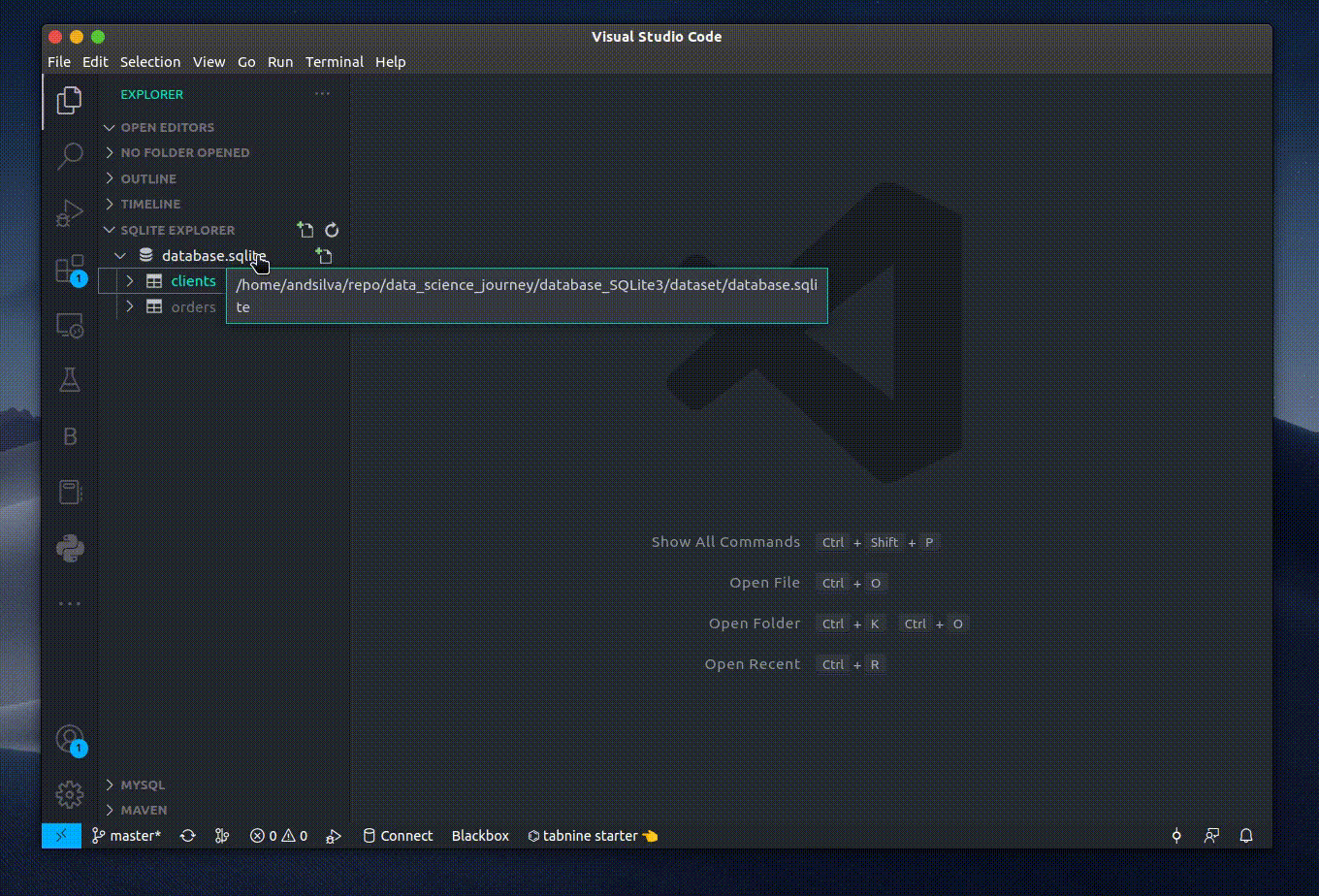Open the Extensions view icon

70,268
